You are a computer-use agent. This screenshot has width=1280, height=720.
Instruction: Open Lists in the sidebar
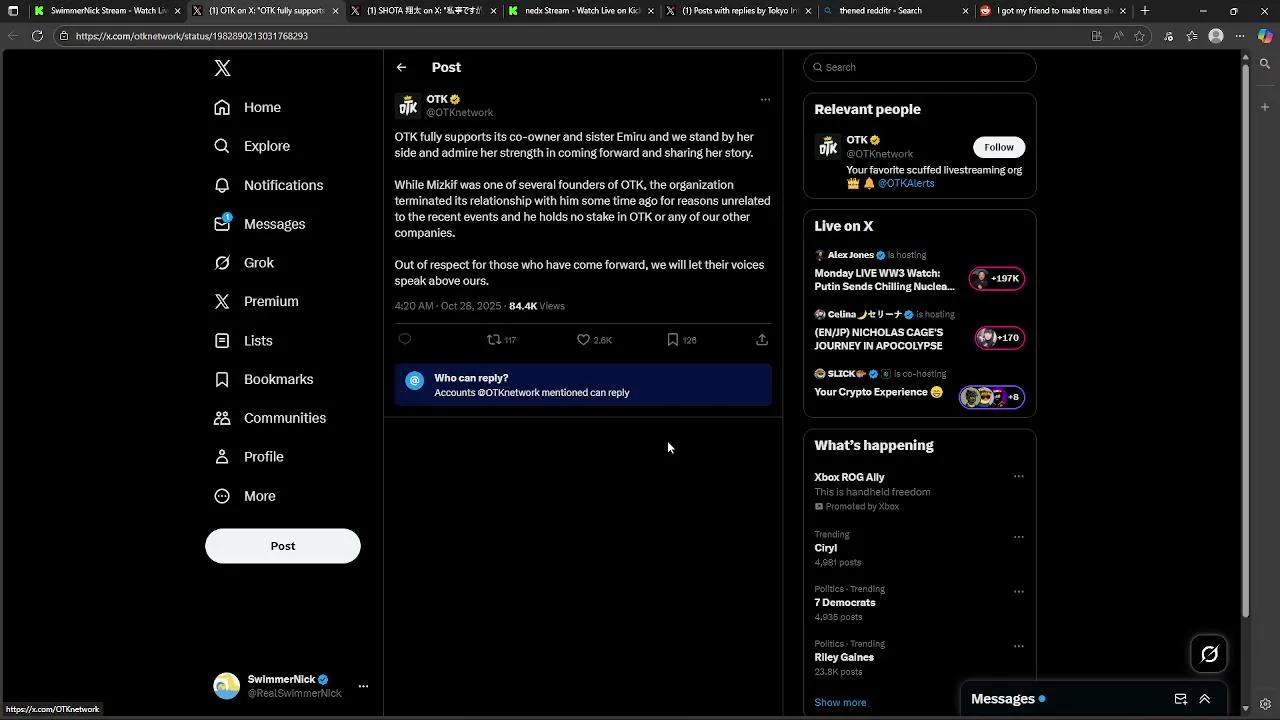pyautogui.click(x=244, y=341)
